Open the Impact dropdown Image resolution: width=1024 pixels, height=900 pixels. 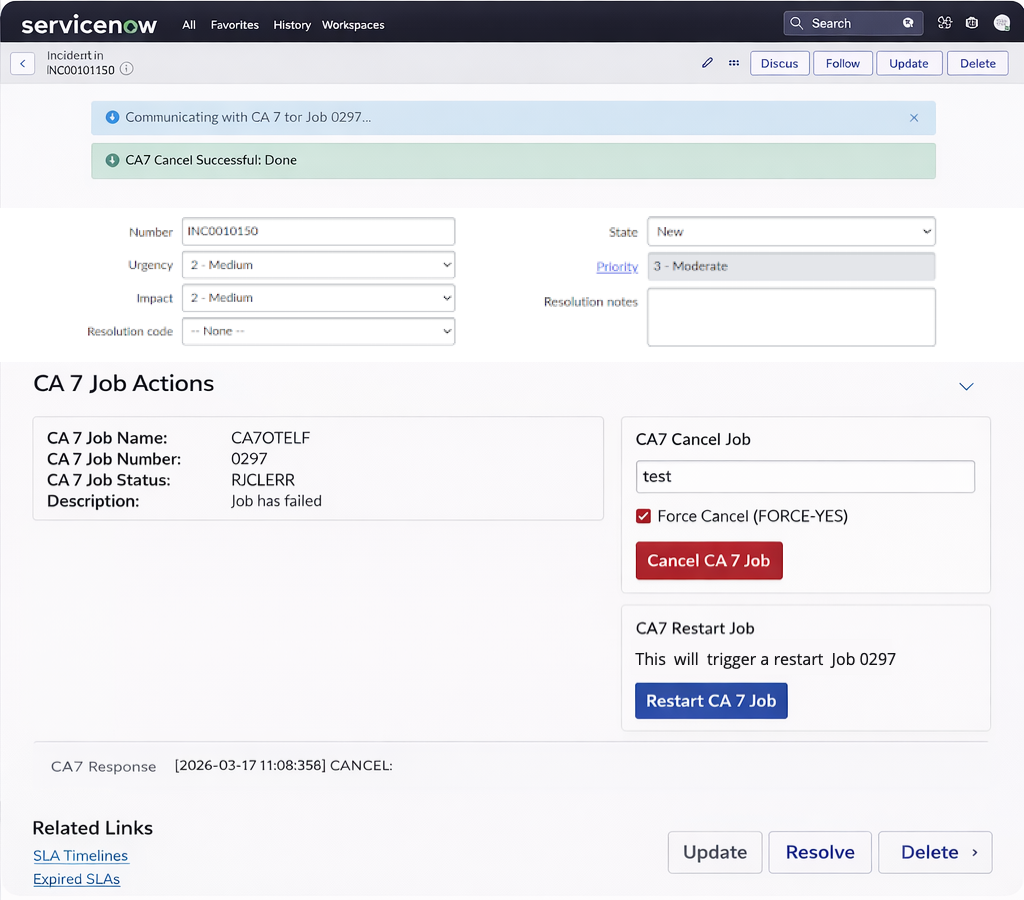pos(319,298)
